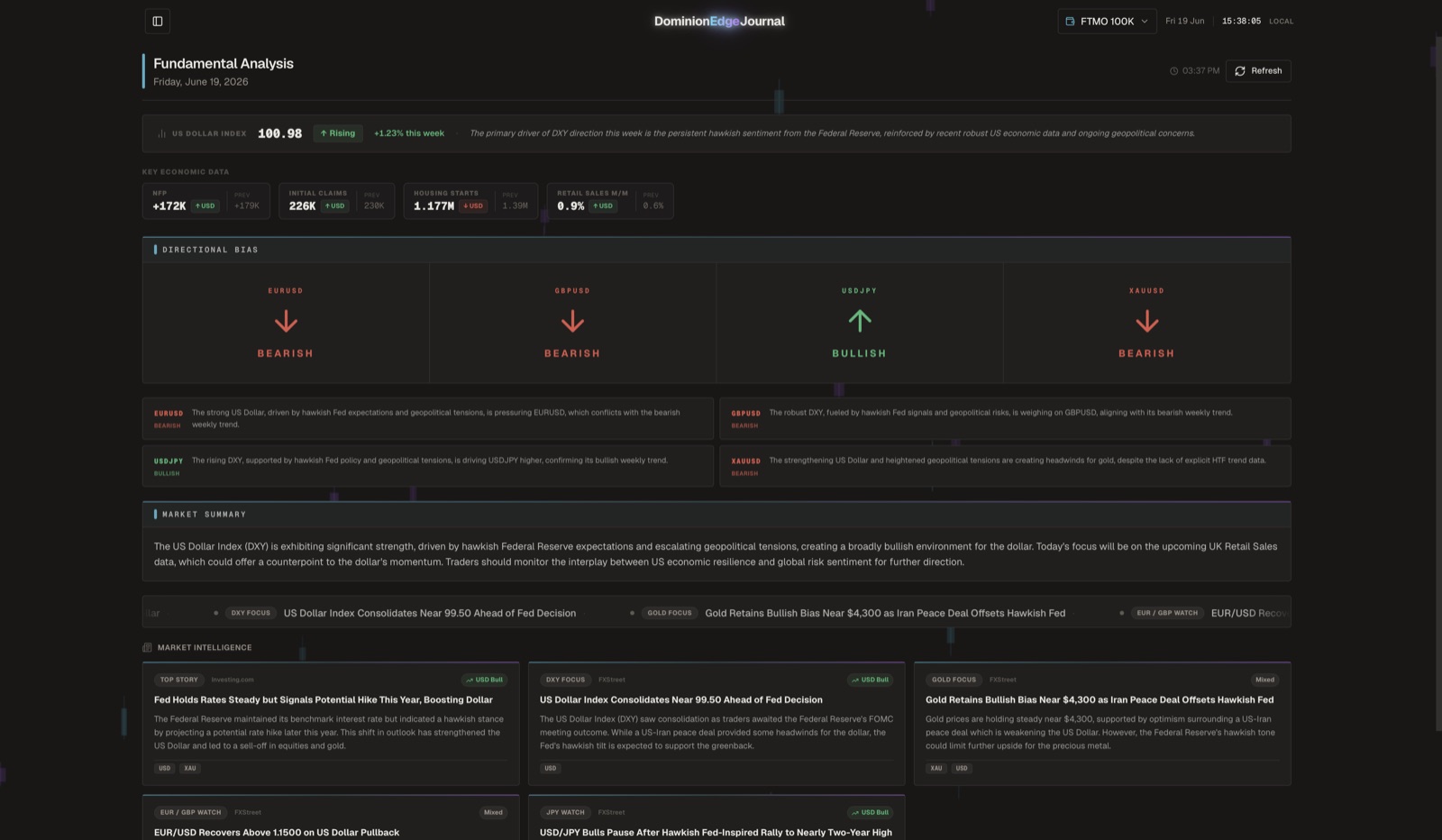This screenshot has width=1442, height=840.
Task: Click the US Dollar Index bar chart icon
Action: (x=161, y=133)
